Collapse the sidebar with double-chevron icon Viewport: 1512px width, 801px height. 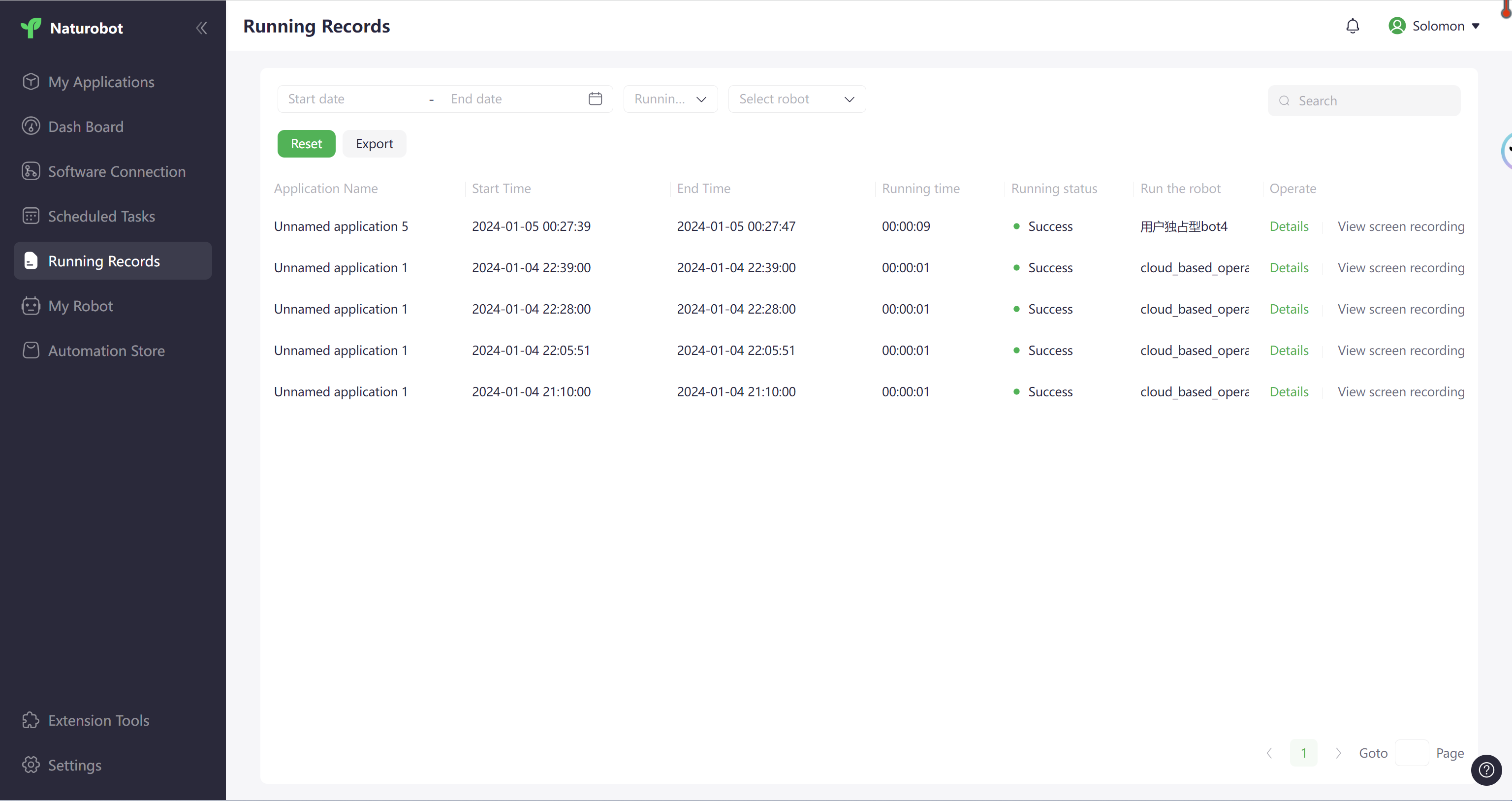pyautogui.click(x=201, y=28)
